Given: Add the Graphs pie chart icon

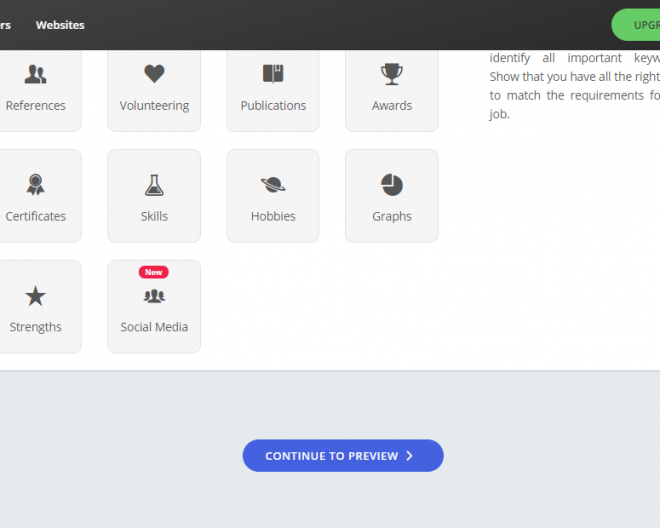Looking at the screenshot, I should pos(392,185).
